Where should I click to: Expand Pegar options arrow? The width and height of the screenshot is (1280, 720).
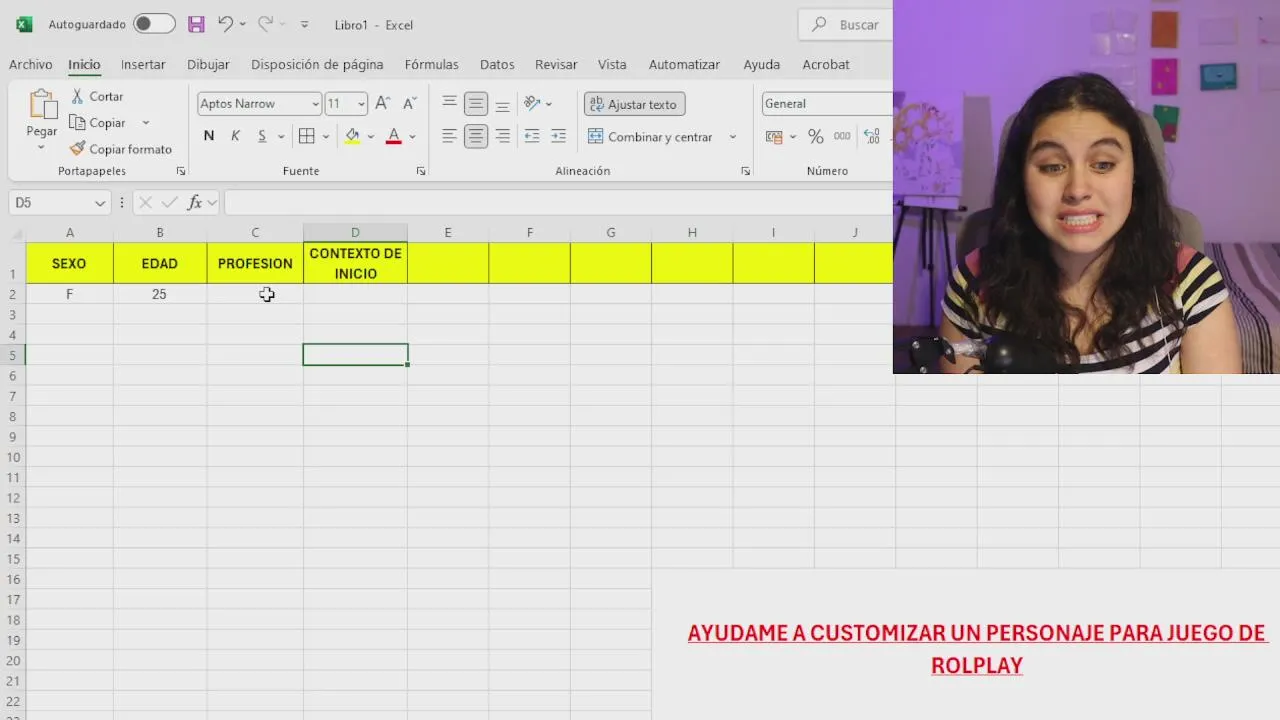[x=41, y=148]
